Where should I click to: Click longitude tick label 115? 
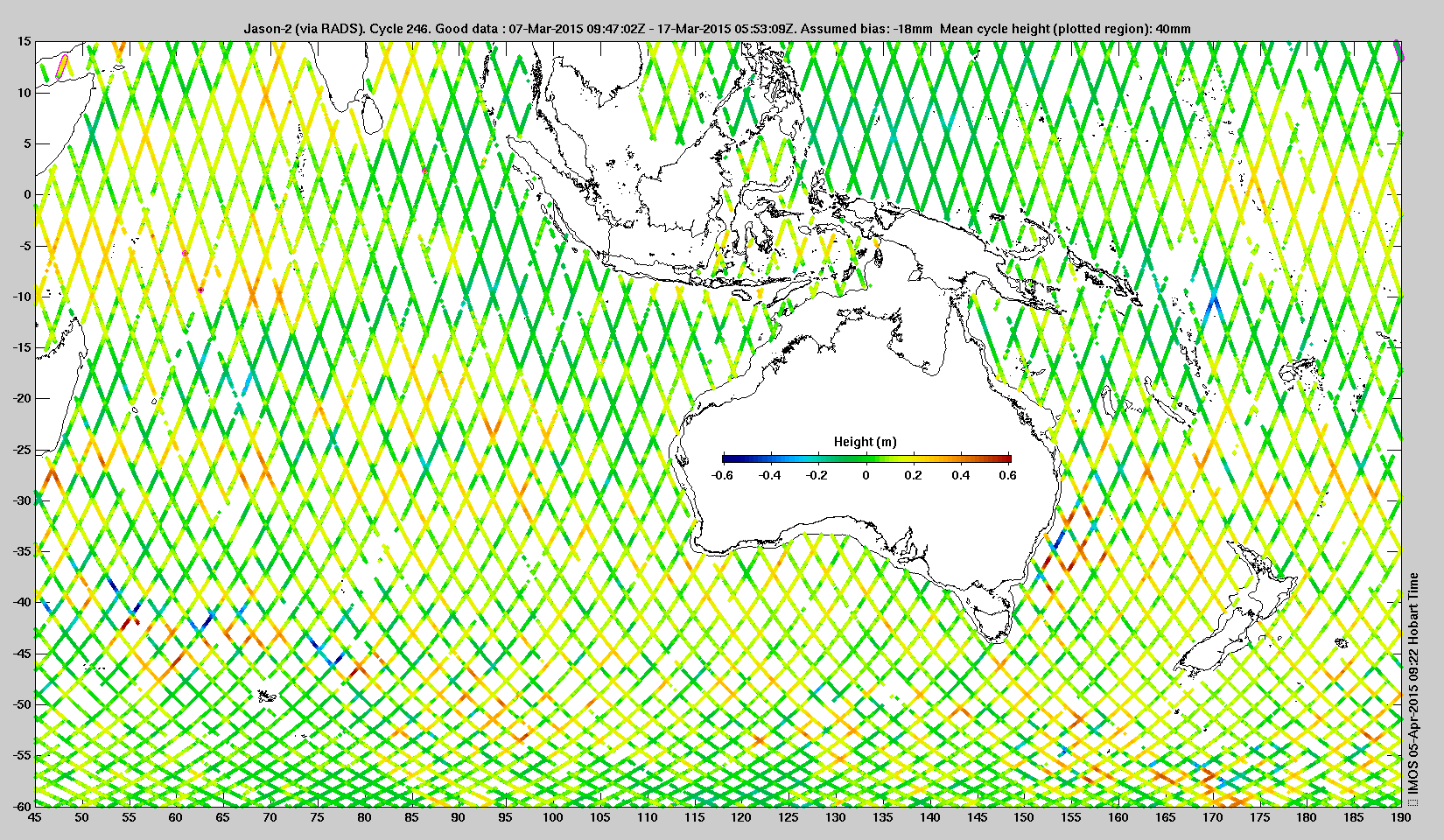click(x=694, y=817)
